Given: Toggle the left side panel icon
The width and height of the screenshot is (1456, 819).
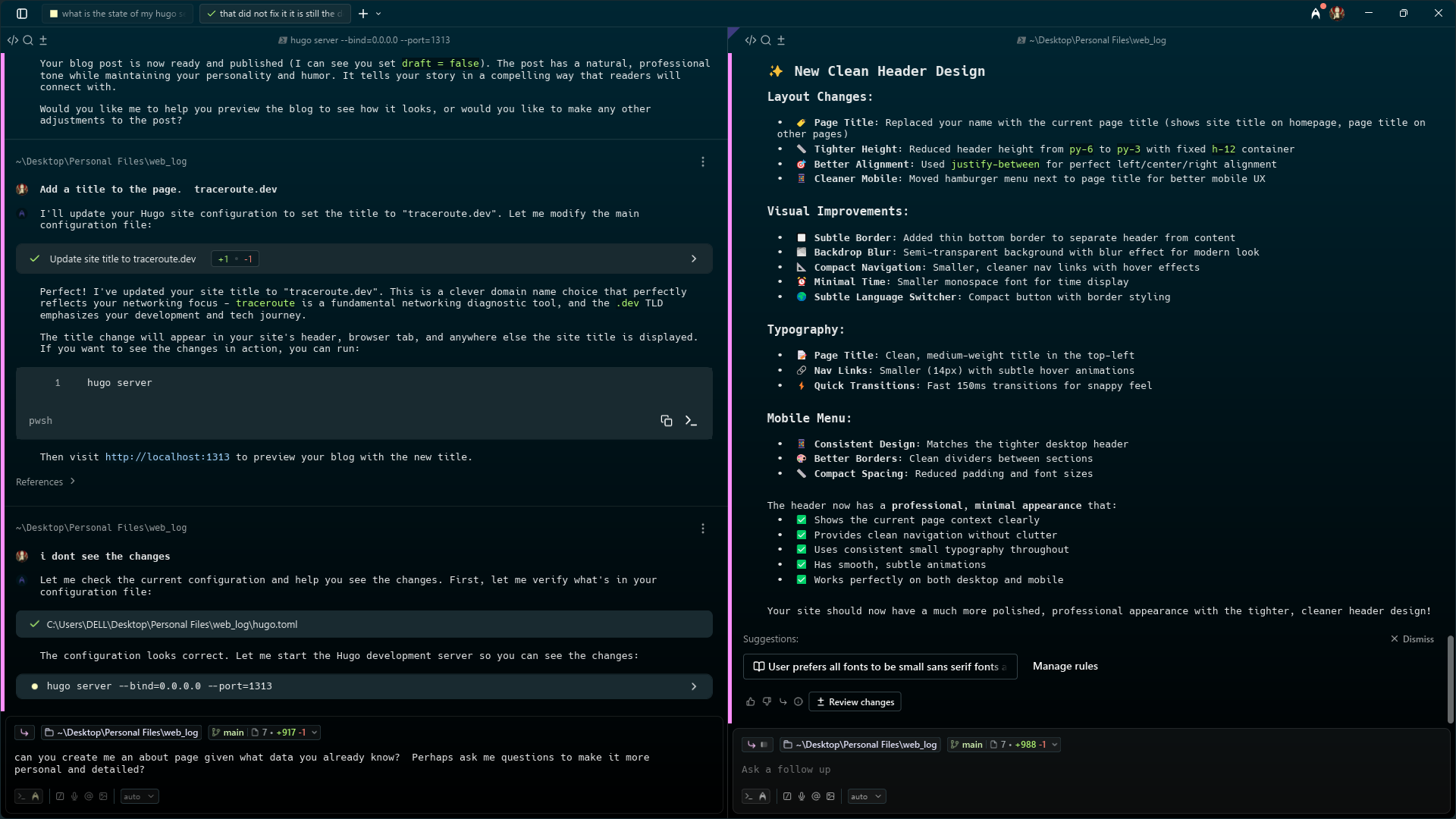Looking at the screenshot, I should pyautogui.click(x=22, y=14).
